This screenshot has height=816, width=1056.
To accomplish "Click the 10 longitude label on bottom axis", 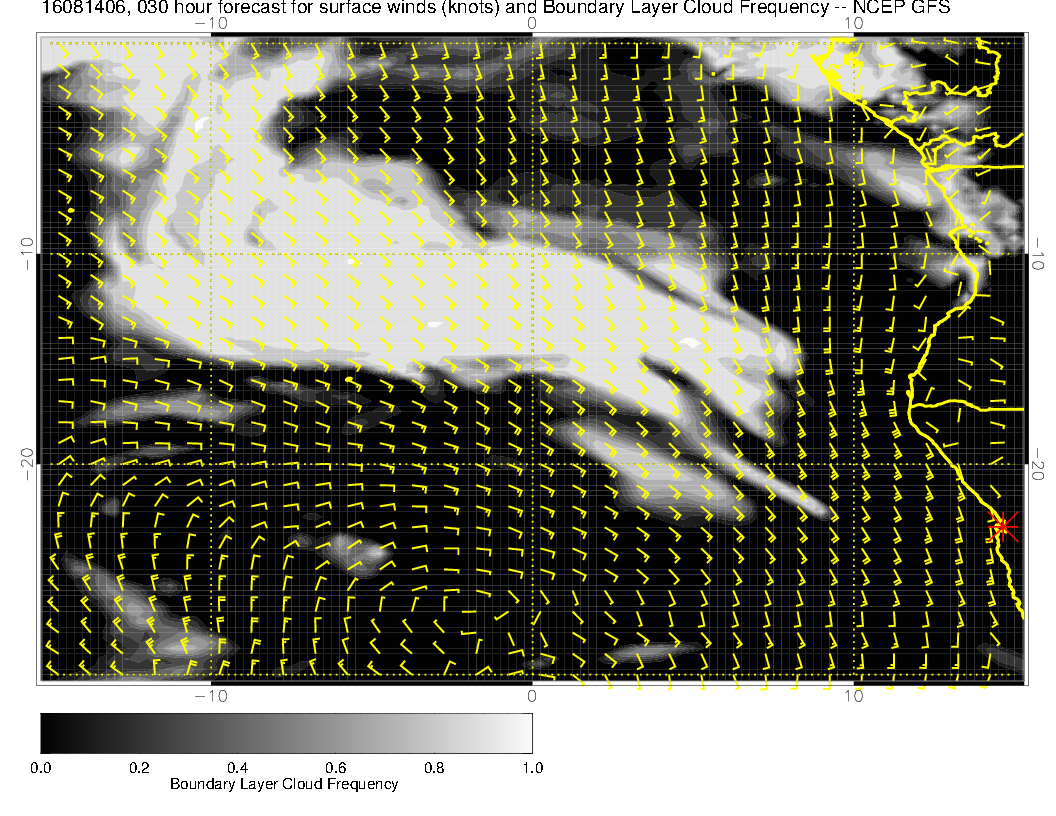I will click(853, 696).
